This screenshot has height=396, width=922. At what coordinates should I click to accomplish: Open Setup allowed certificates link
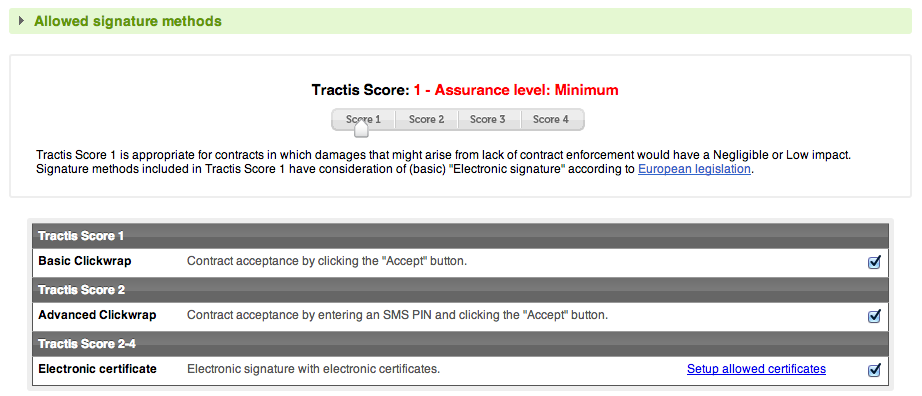click(756, 369)
